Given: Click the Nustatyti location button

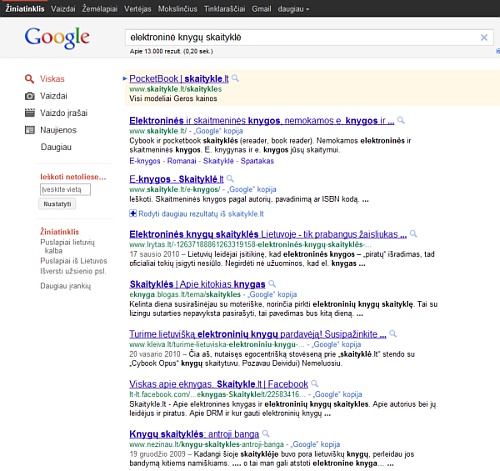Looking at the screenshot, I should click(x=57, y=204).
